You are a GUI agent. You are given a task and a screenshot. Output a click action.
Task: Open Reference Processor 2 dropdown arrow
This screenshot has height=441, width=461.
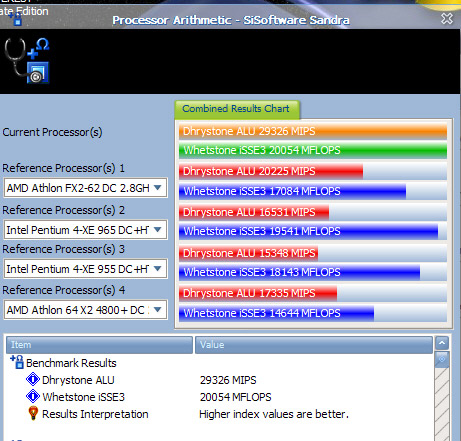158,229
